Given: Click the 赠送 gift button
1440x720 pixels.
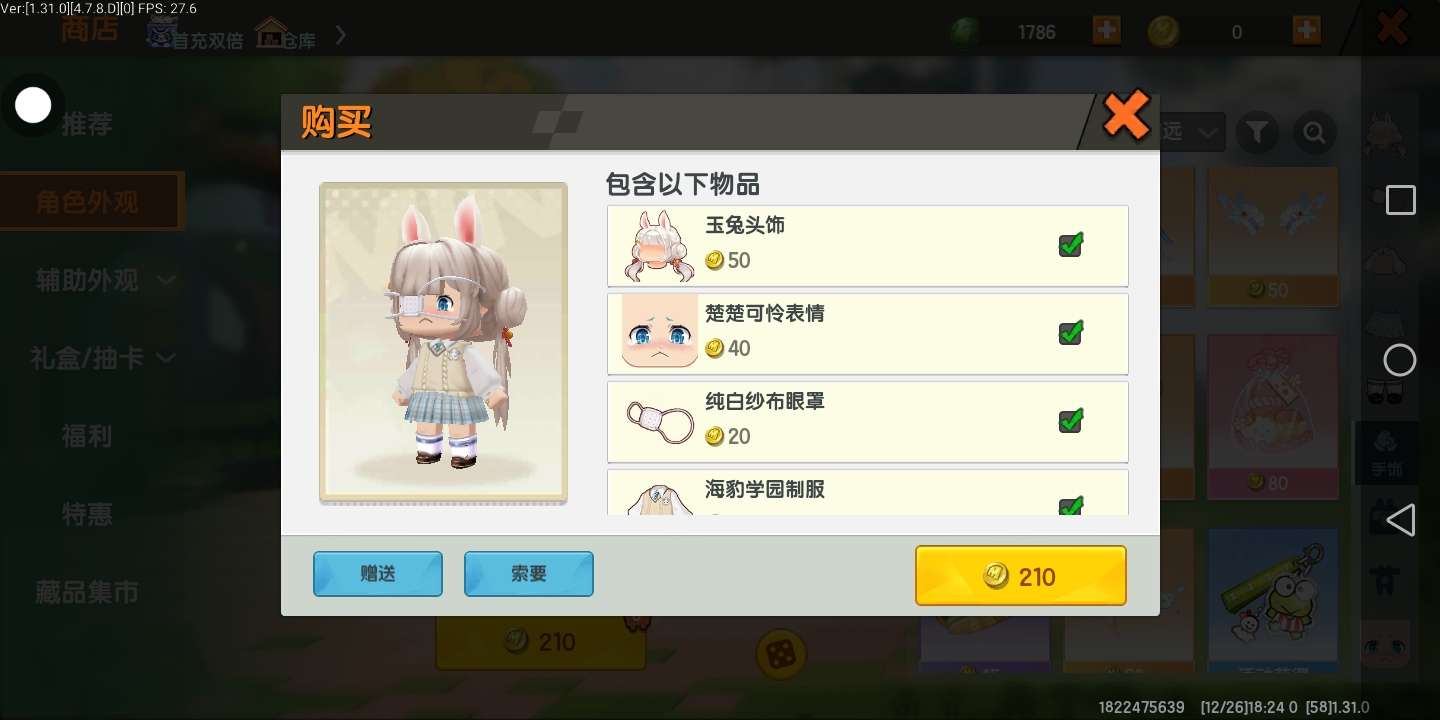Looking at the screenshot, I should (378, 574).
